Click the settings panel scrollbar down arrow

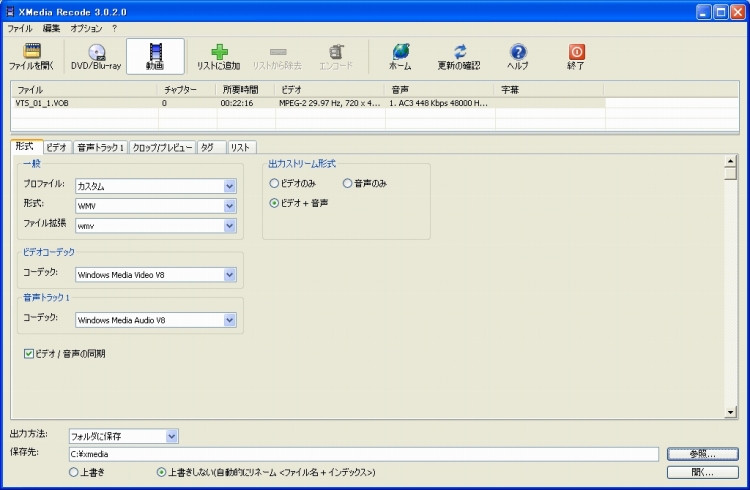point(730,412)
